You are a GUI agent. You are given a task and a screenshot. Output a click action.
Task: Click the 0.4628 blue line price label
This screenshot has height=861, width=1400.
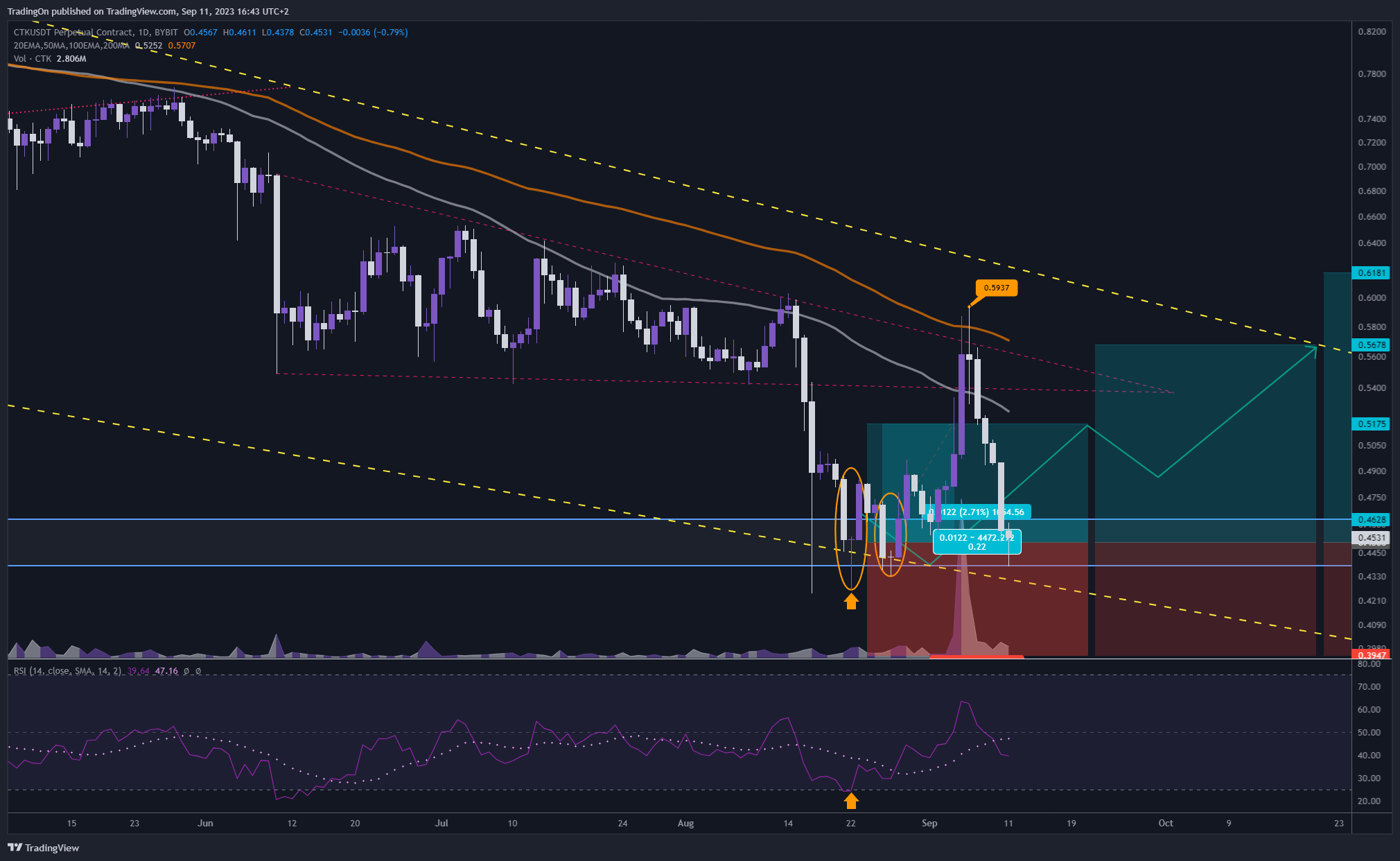coord(1372,519)
